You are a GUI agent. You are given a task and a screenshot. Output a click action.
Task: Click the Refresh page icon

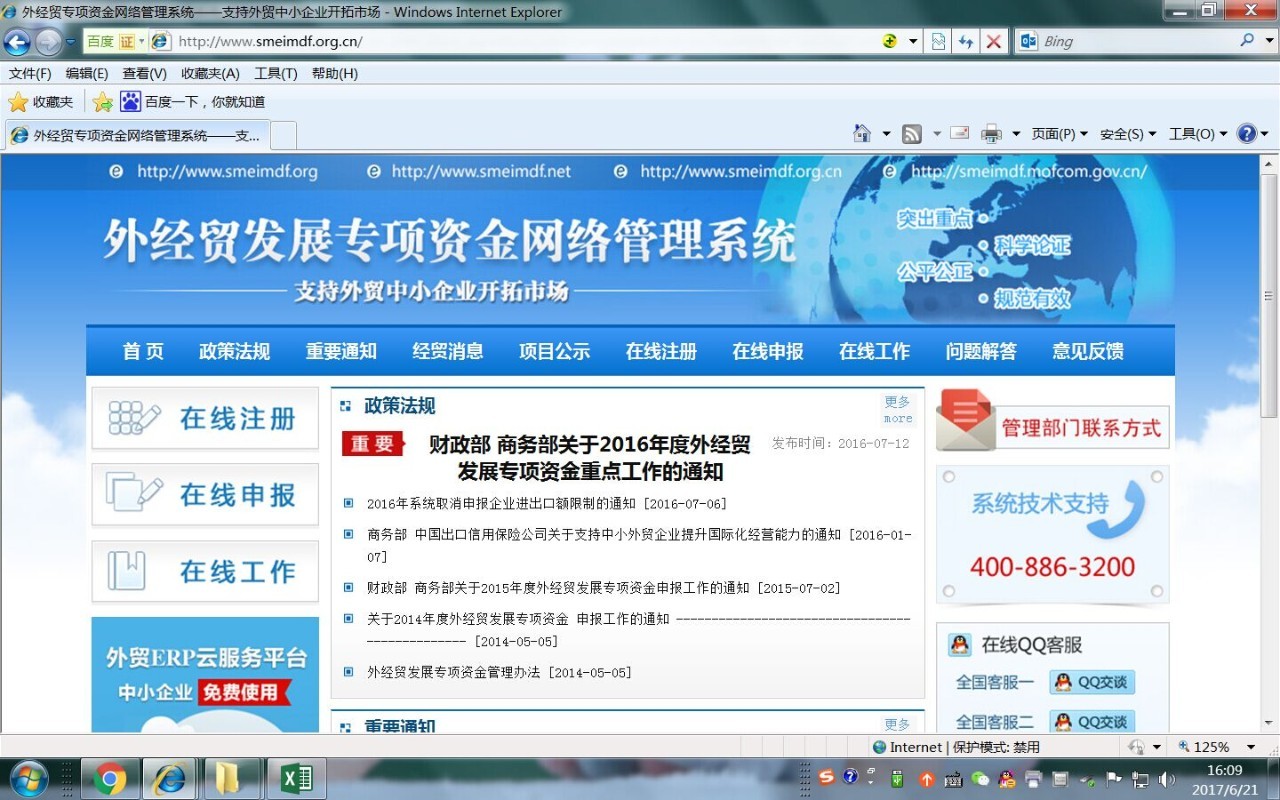coord(966,42)
